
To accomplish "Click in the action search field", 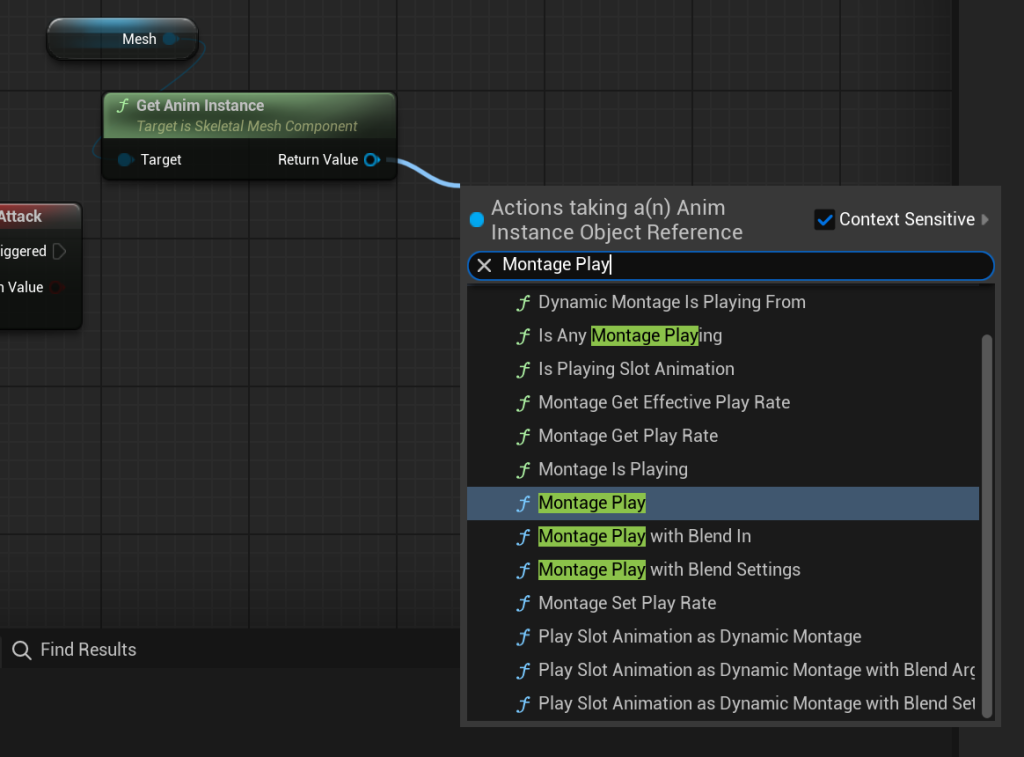I will click(x=731, y=265).
